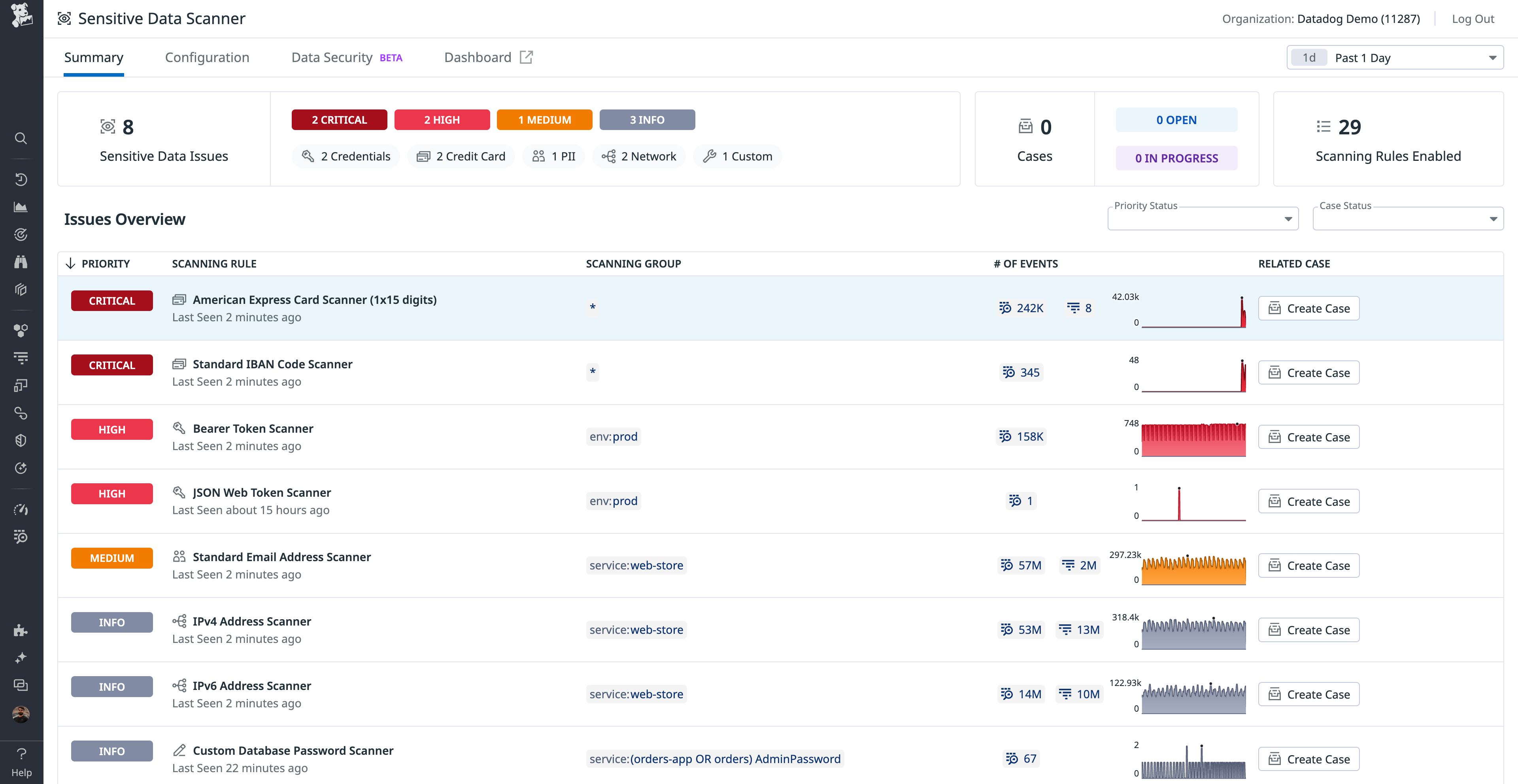Select the integrations puzzle-piece icon
Screen dimensions: 1518x784
[21, 629]
